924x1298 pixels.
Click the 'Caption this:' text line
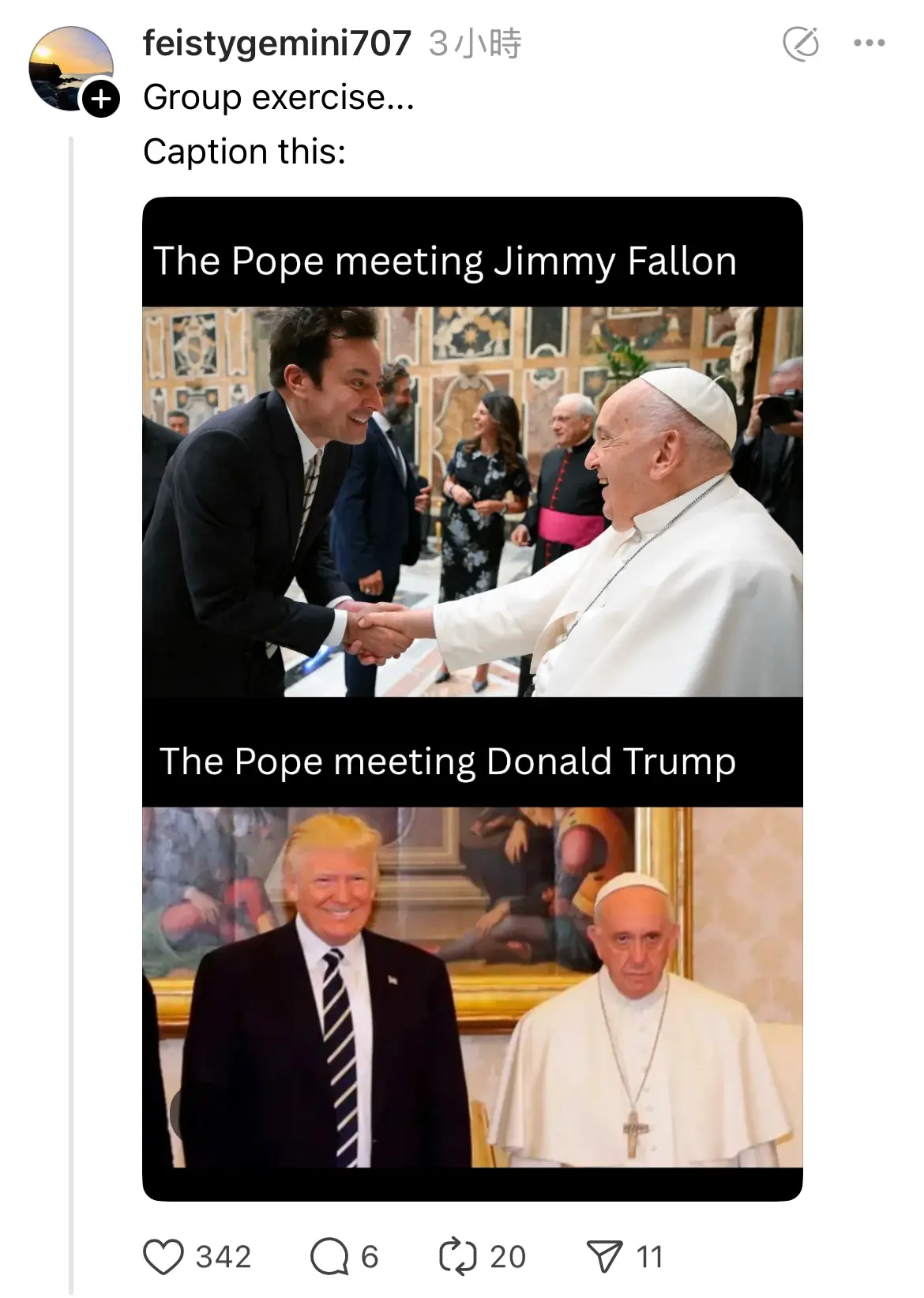click(x=245, y=151)
